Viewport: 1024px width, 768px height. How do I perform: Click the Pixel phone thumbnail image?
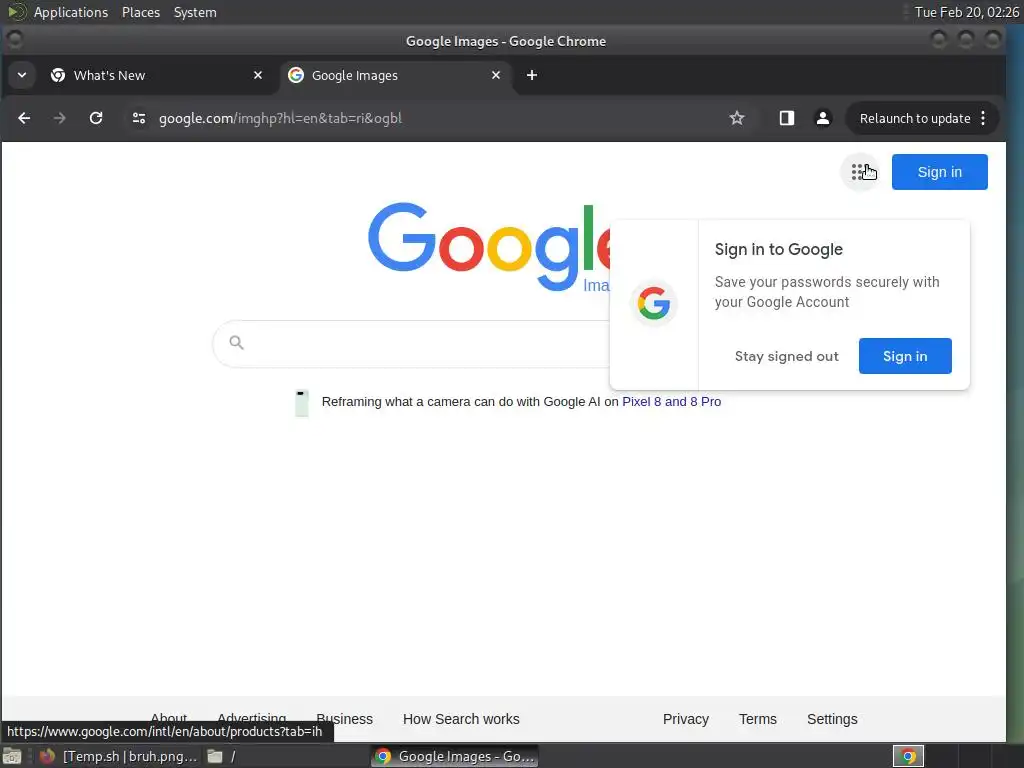(x=302, y=402)
